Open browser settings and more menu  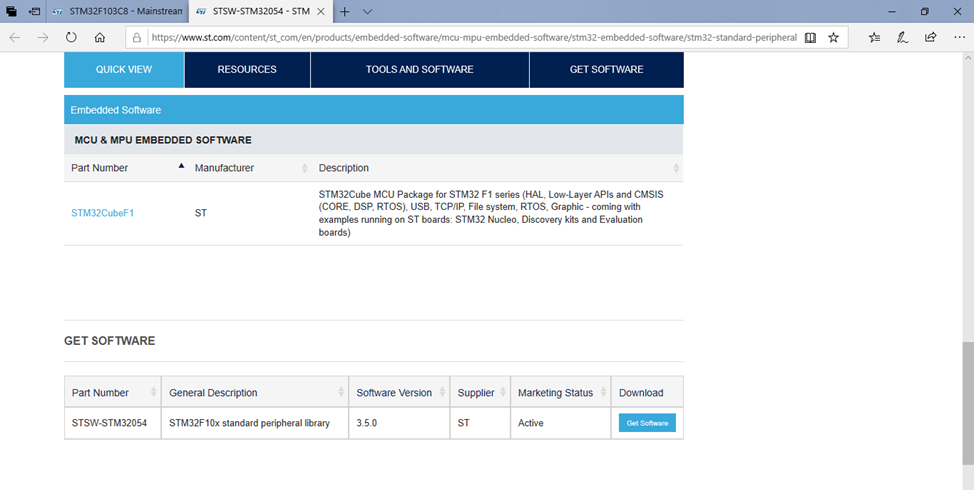click(x=959, y=37)
